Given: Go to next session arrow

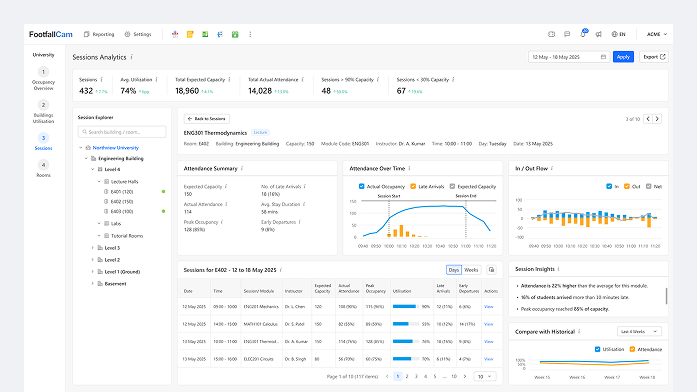Looking at the screenshot, I should [657, 119].
